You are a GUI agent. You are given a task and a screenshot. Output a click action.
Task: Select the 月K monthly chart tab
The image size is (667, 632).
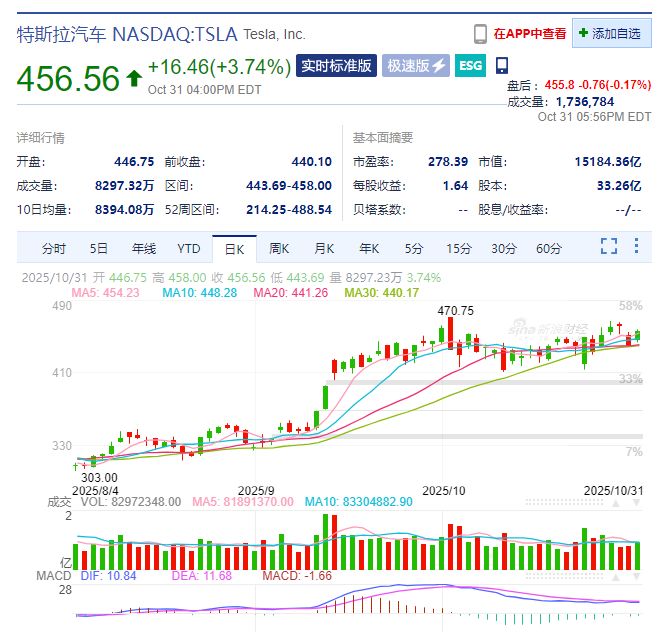(324, 248)
